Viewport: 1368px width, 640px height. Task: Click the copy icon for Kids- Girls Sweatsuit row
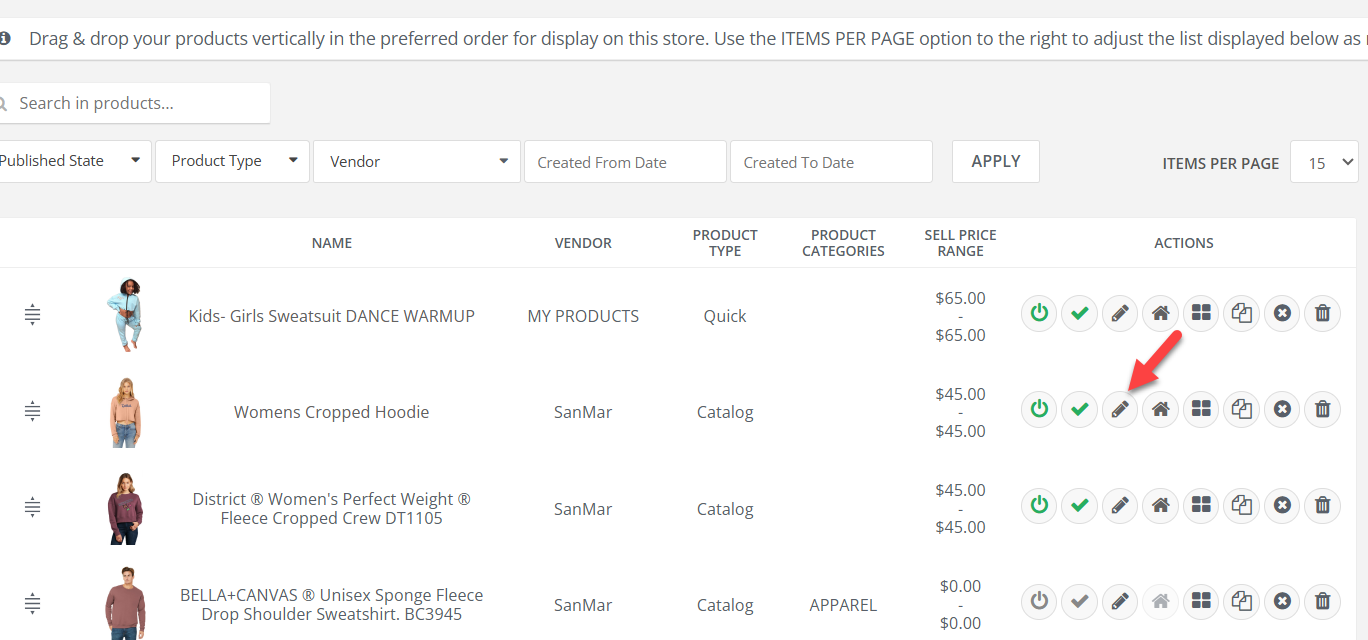click(1242, 313)
